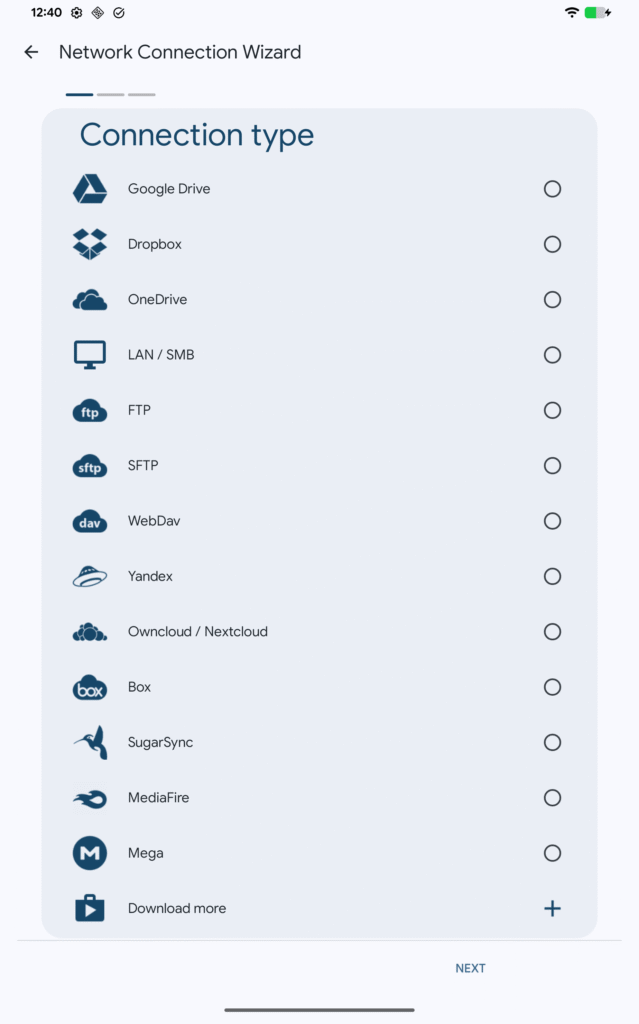Select the Box radio button

tap(552, 687)
